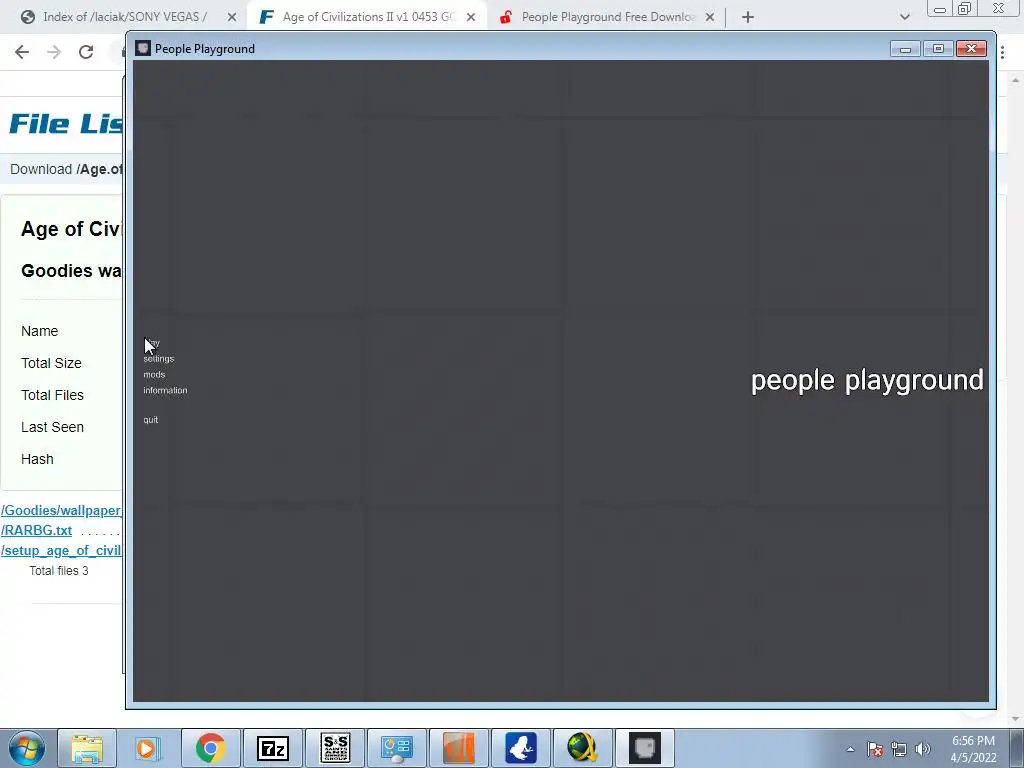Open the blue bird taskbar application
Screen dimensions: 1024x768
click(520, 748)
